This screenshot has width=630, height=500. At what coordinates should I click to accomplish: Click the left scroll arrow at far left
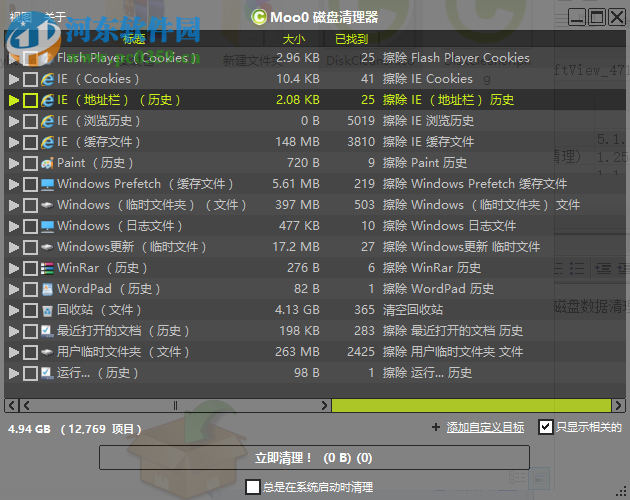[11, 405]
